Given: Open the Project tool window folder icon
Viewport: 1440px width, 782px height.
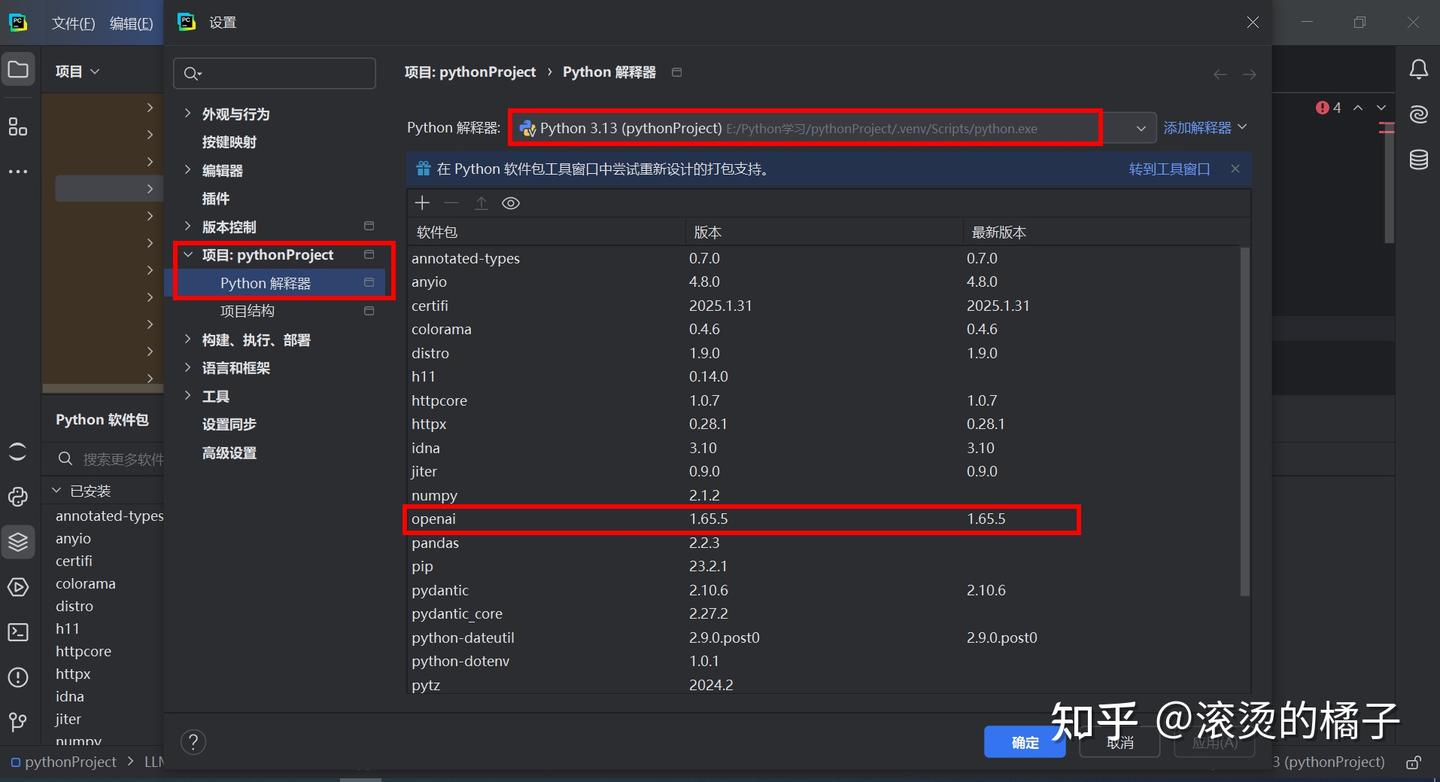Looking at the screenshot, I should point(18,70).
